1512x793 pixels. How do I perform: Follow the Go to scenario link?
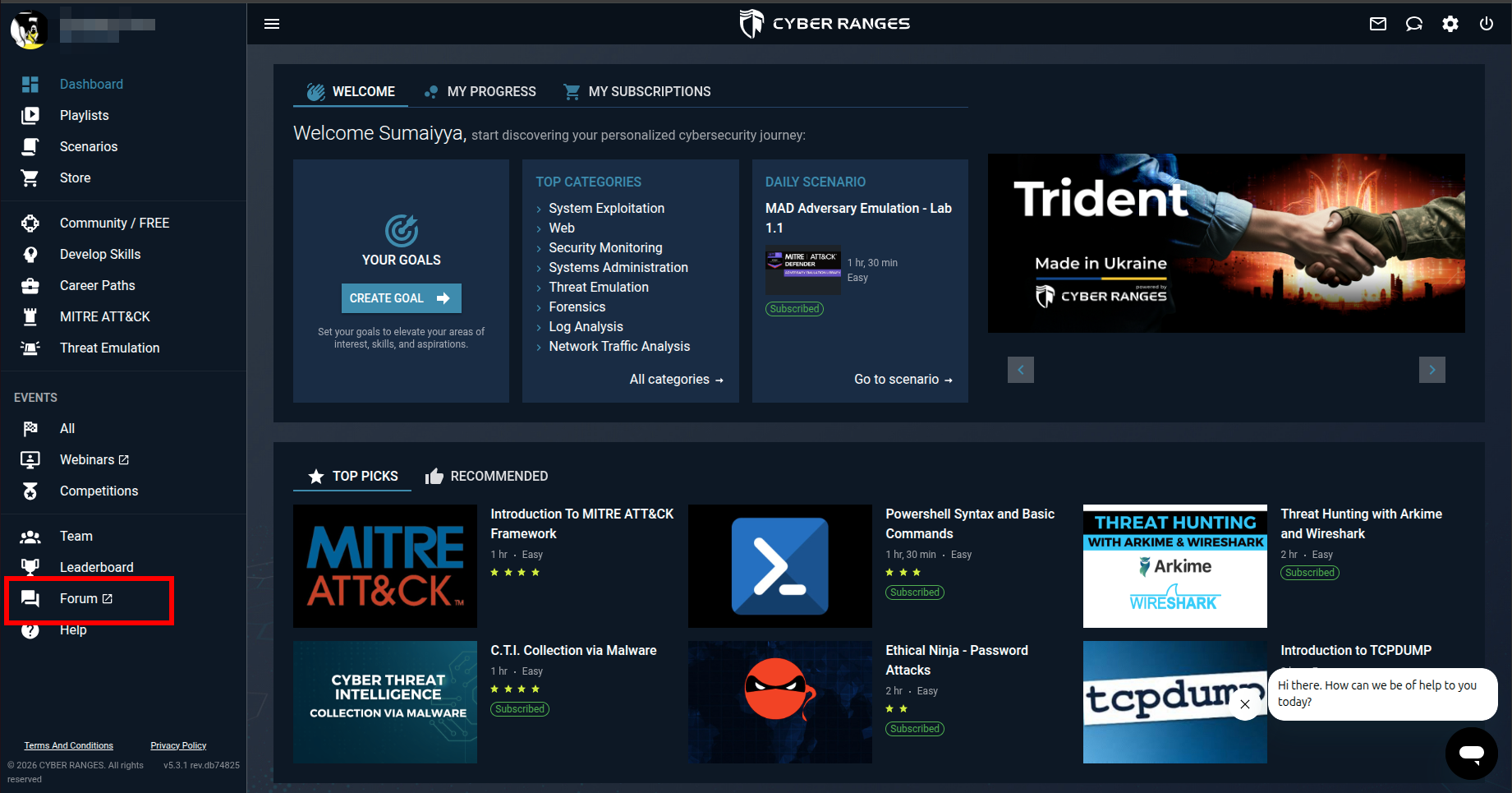point(903,379)
